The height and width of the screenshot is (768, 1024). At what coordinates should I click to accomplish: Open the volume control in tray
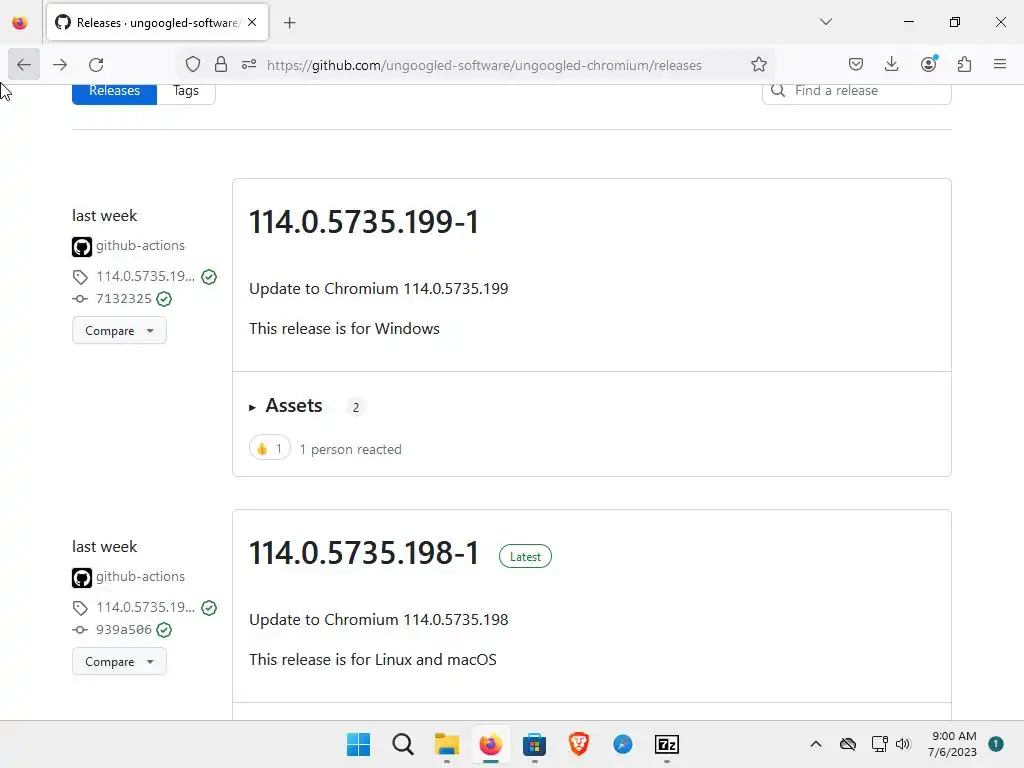[x=903, y=744]
